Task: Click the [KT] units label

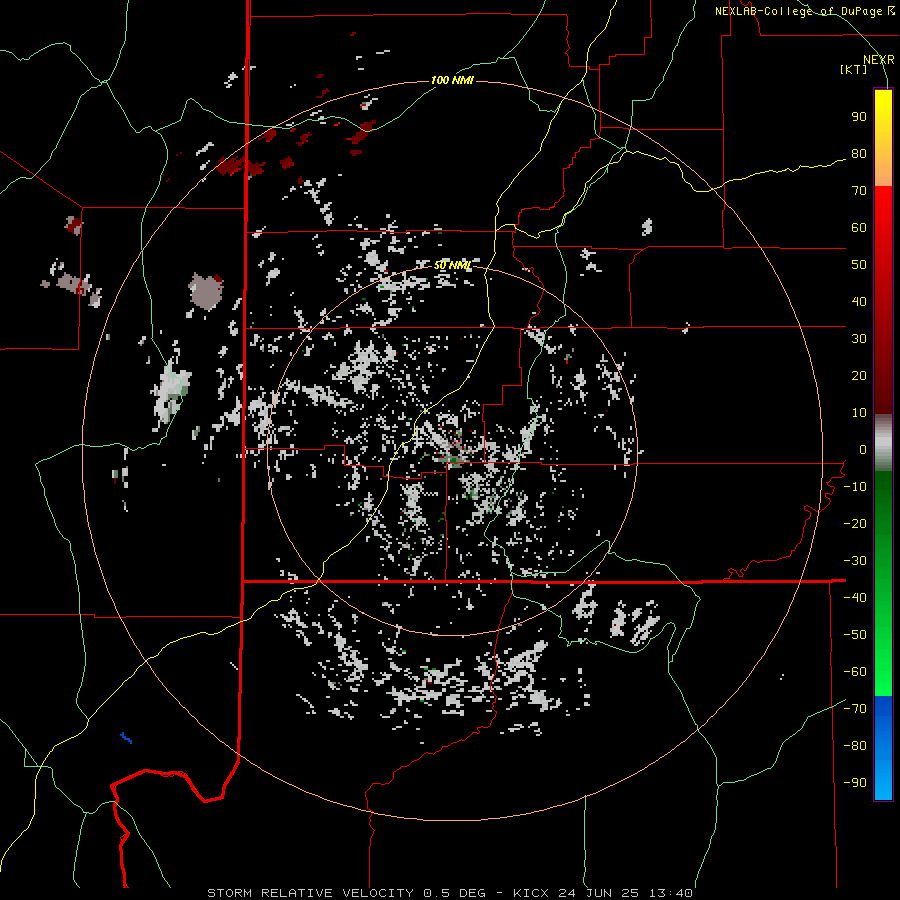Action: click(854, 69)
